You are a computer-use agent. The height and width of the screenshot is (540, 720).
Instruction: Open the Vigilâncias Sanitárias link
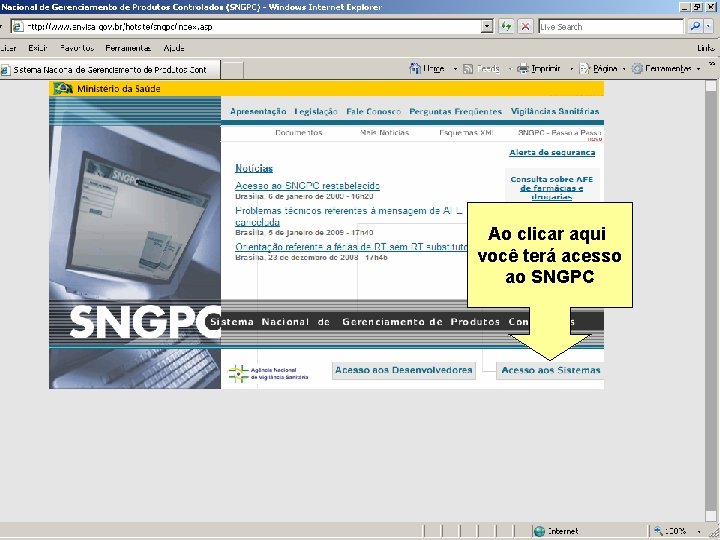(555, 112)
